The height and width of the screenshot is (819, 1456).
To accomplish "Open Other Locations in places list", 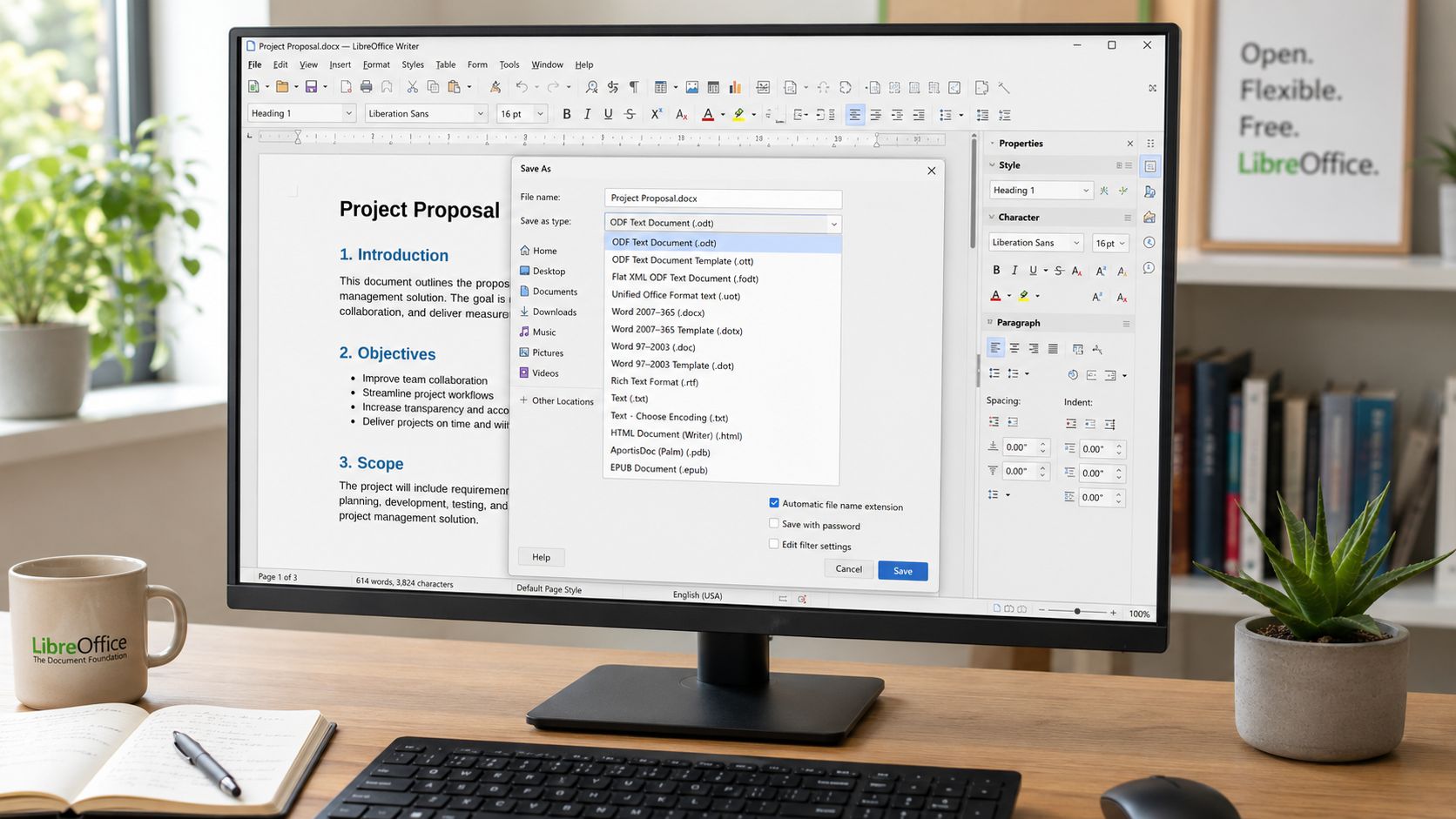I will (x=556, y=401).
